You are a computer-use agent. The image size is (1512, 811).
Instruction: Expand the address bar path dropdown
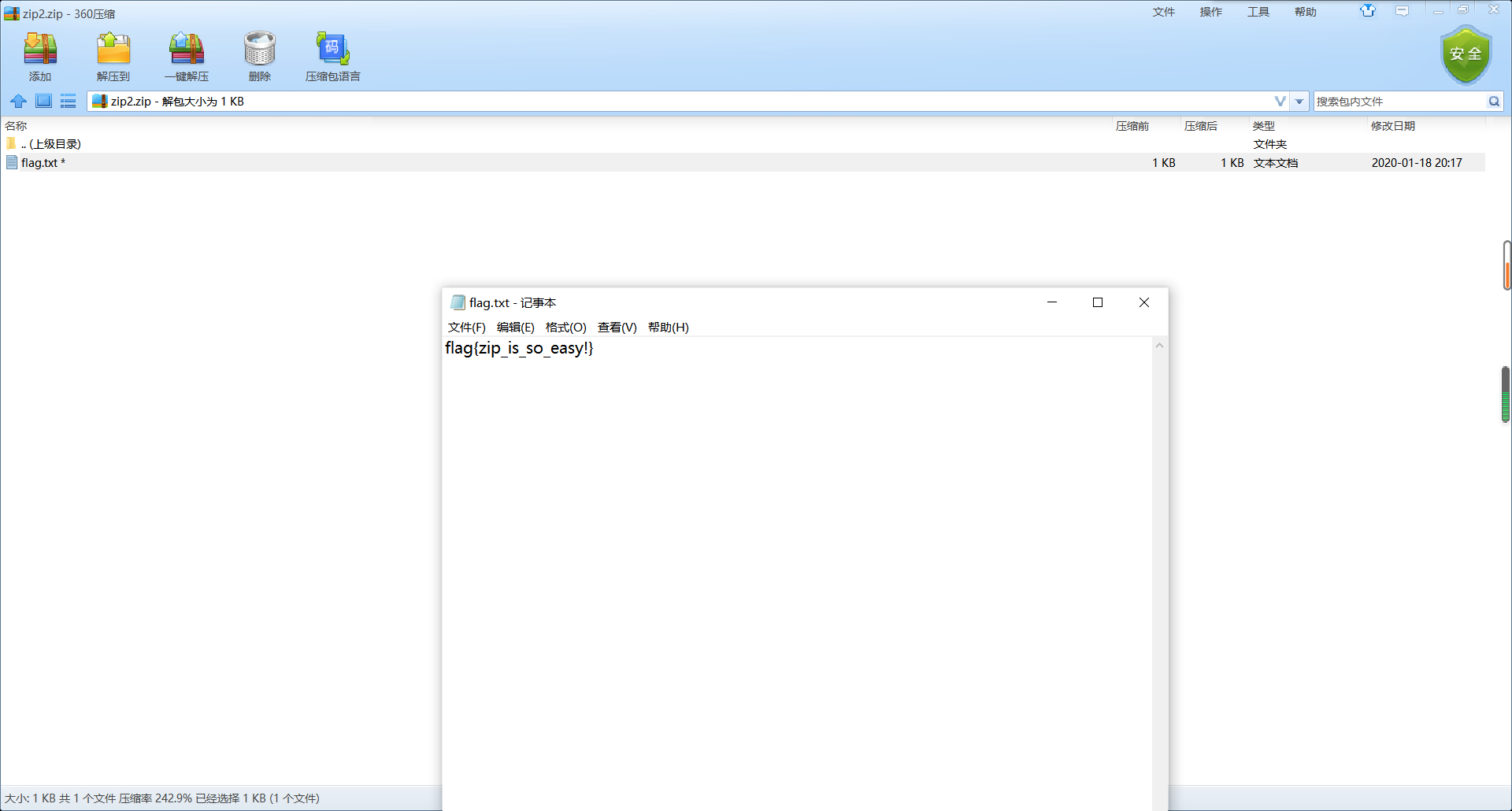tap(1299, 102)
